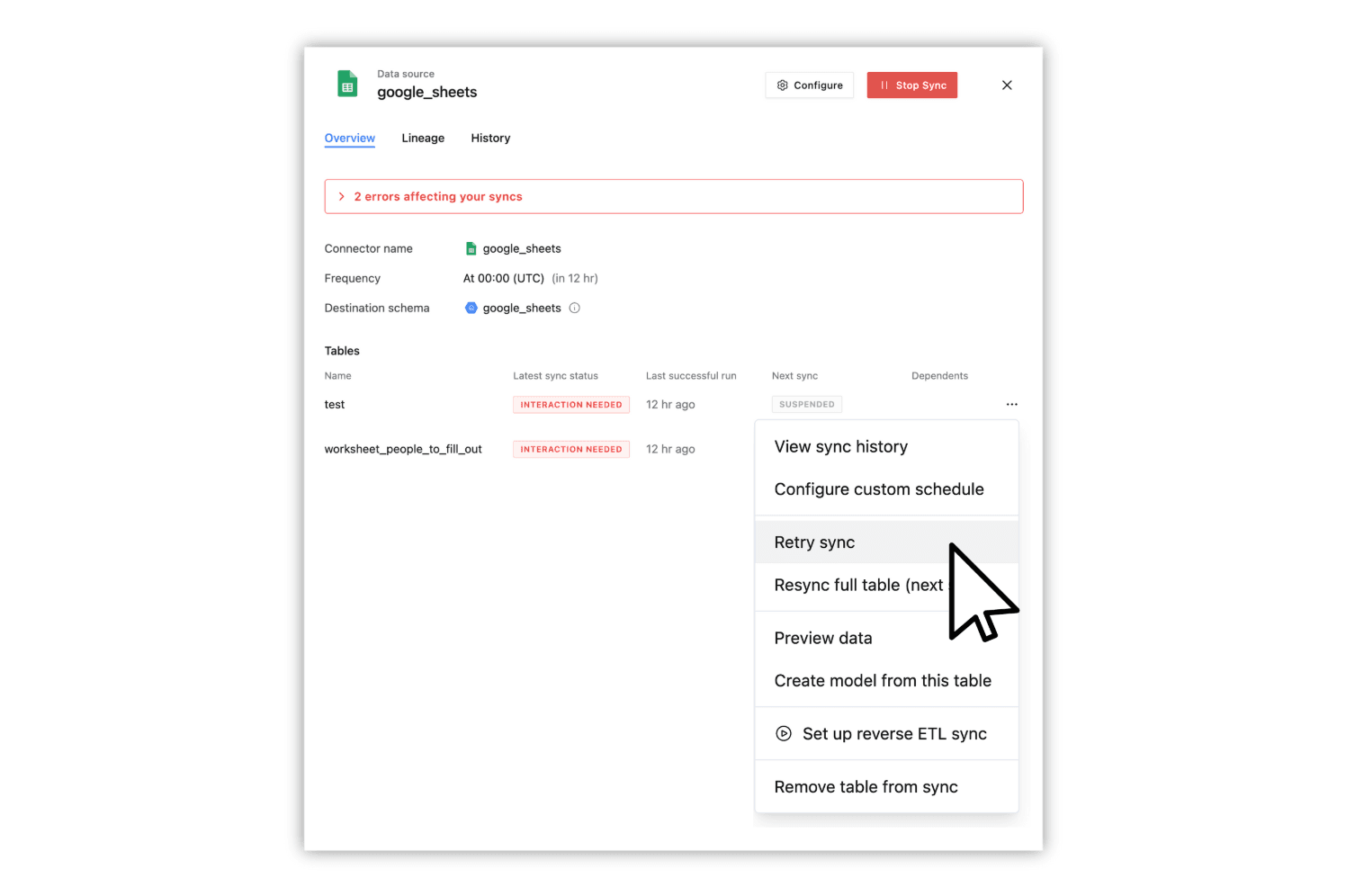Click the Stop Sync button

(x=912, y=85)
